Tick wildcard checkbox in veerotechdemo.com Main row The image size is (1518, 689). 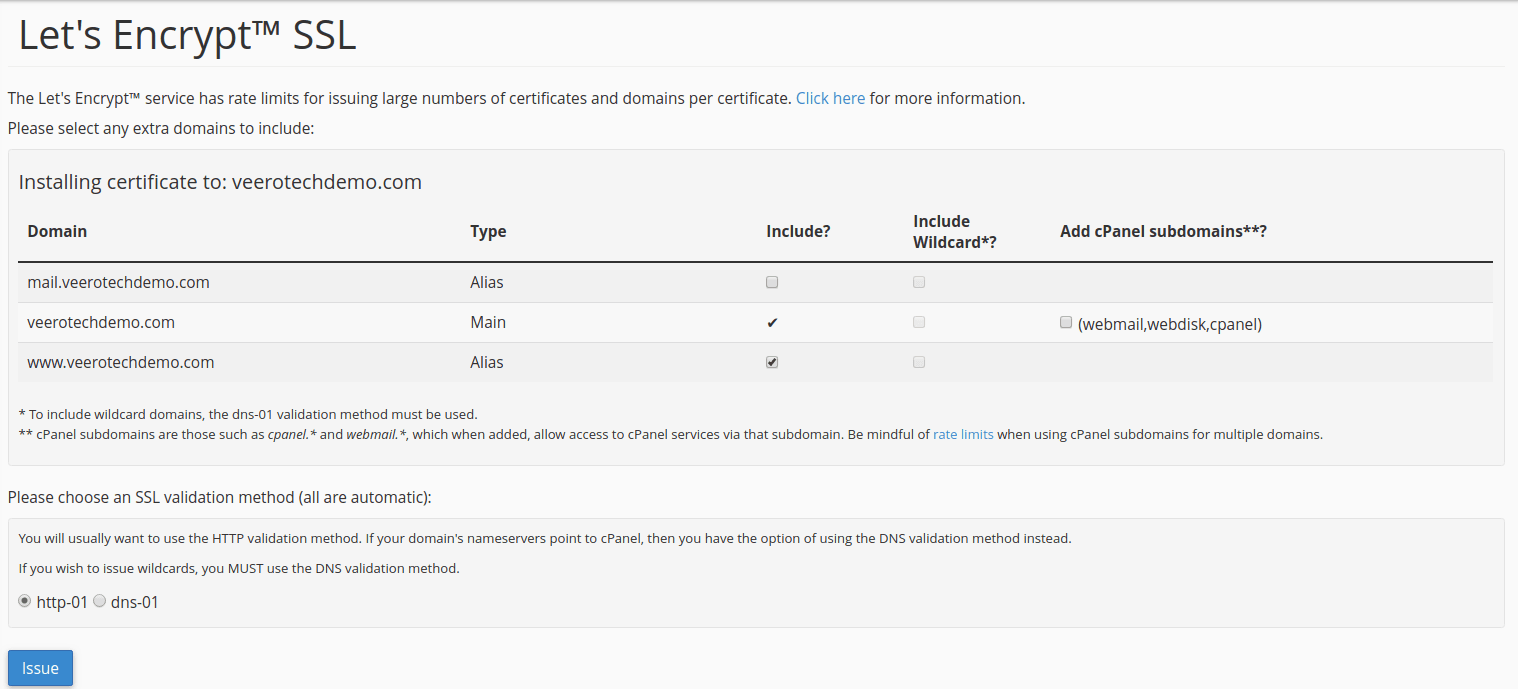[x=919, y=322]
